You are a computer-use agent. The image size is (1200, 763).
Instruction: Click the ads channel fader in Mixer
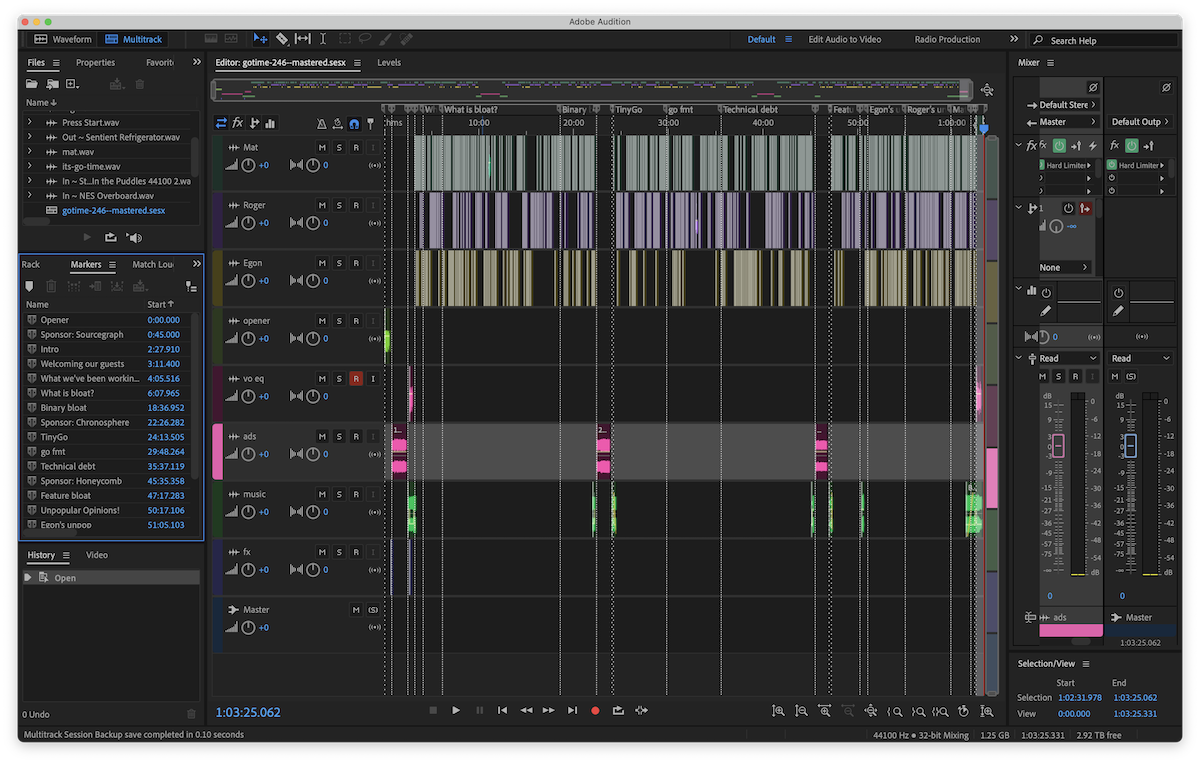1058,446
